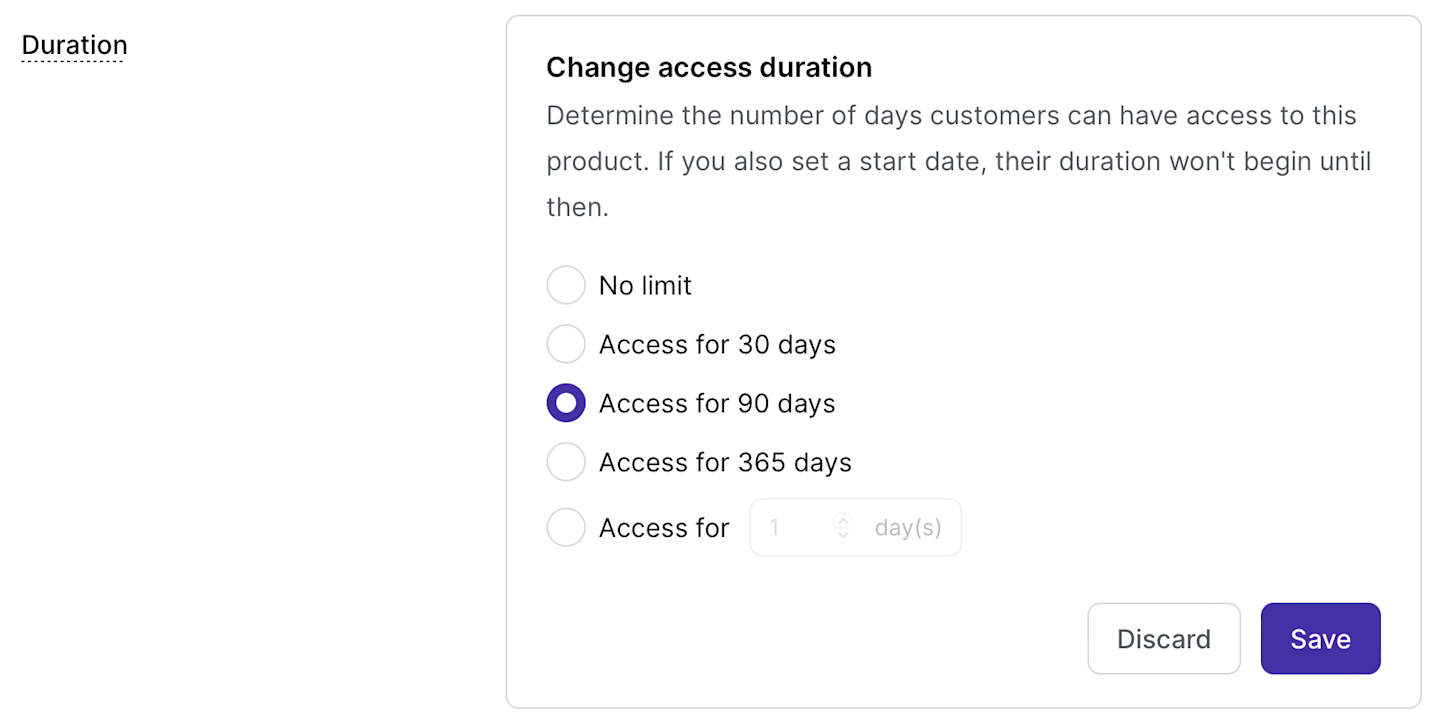Click the 'Access for 365 days' label text
Viewport: 1440px width, 727px height.
tap(725, 462)
